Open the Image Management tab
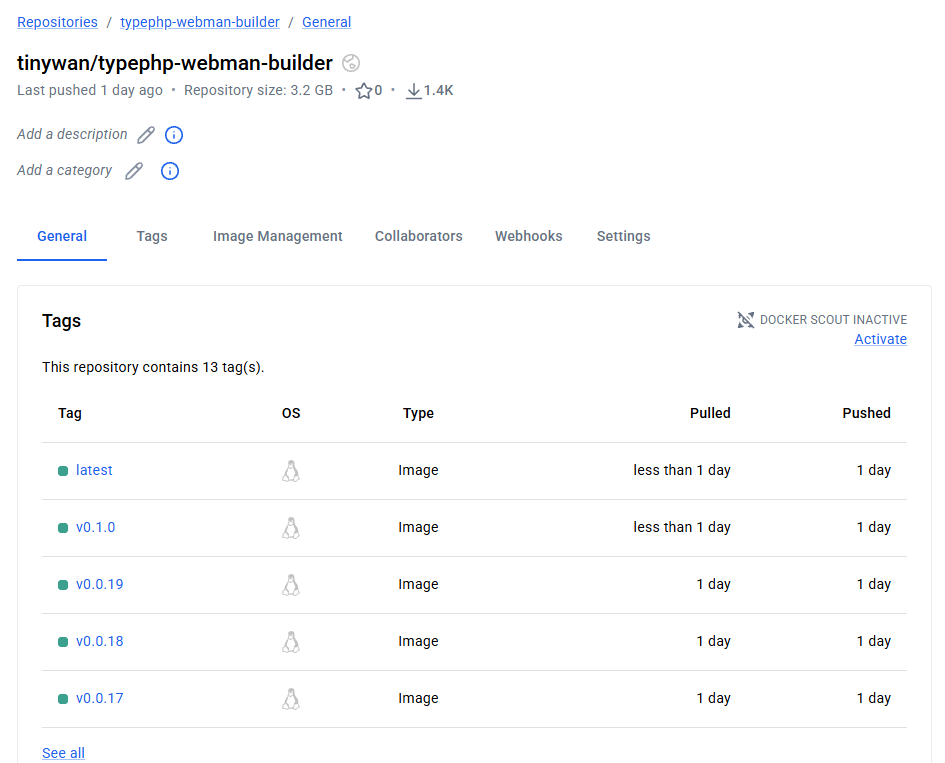 277,236
